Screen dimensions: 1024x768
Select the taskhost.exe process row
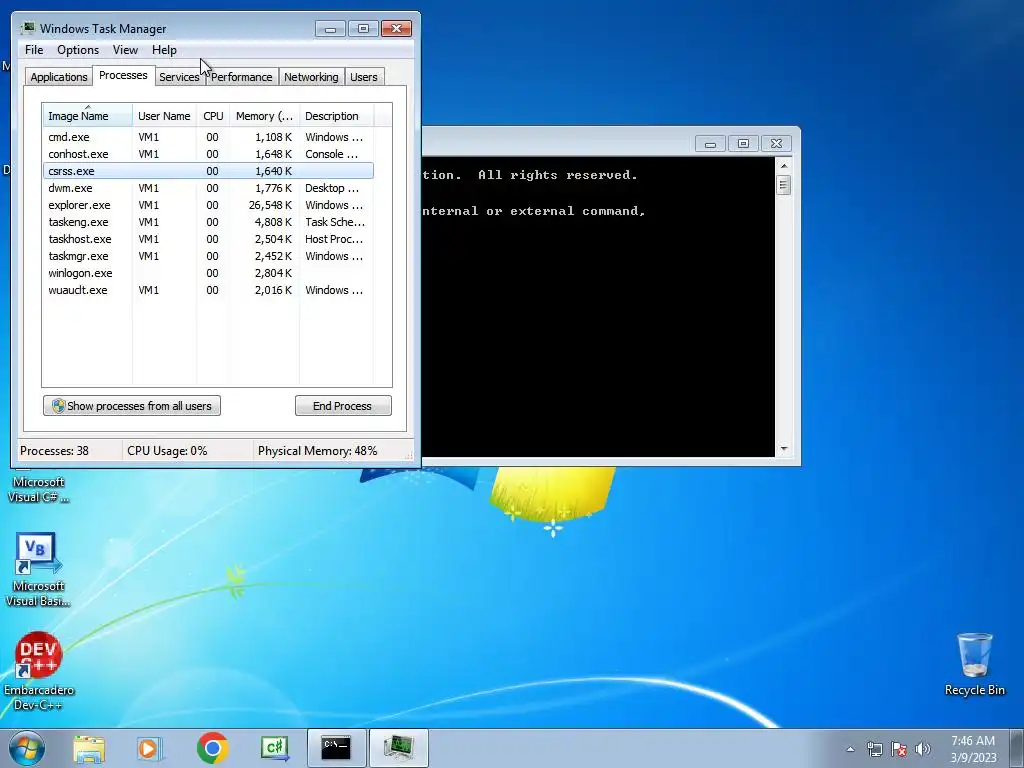[208, 239]
